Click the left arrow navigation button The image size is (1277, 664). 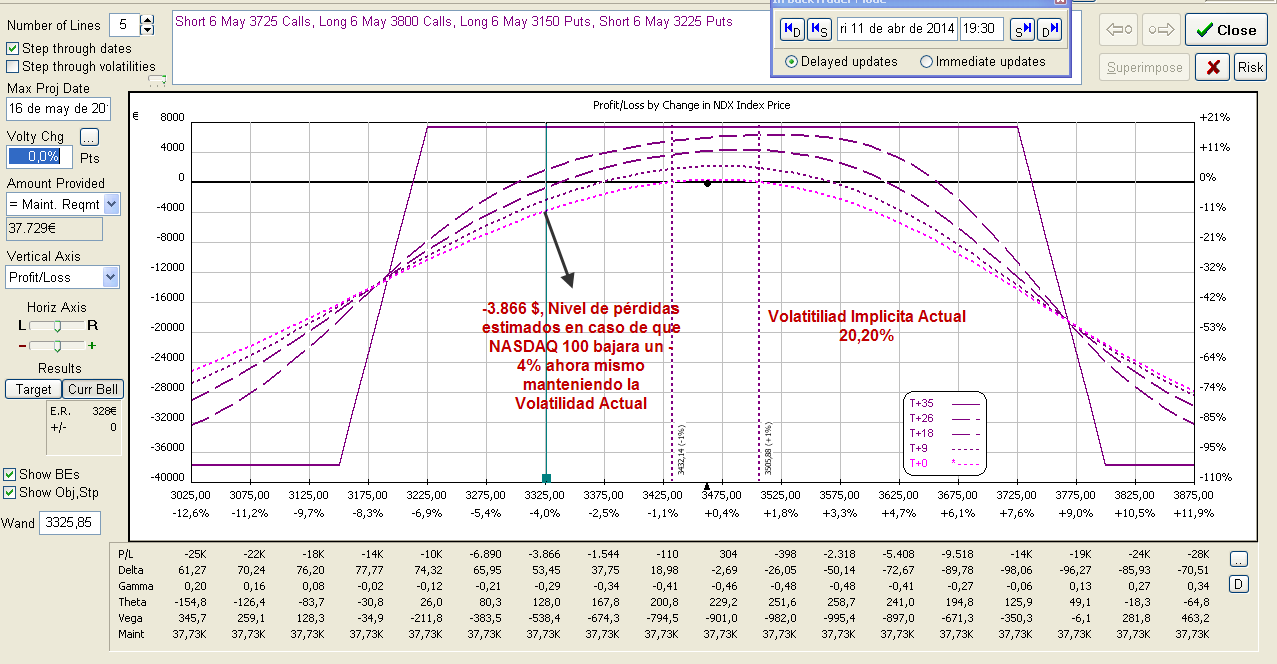tap(1117, 29)
